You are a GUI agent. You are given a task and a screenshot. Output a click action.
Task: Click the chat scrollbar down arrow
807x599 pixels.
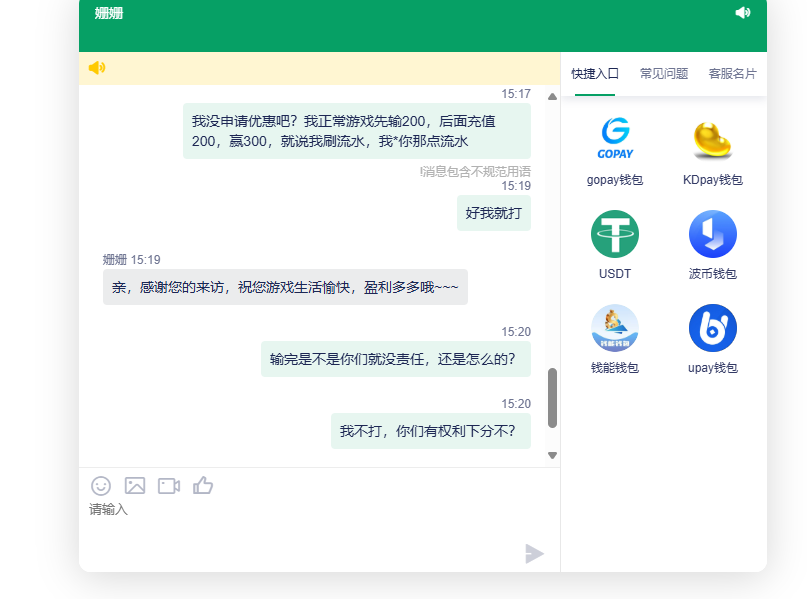coord(552,455)
